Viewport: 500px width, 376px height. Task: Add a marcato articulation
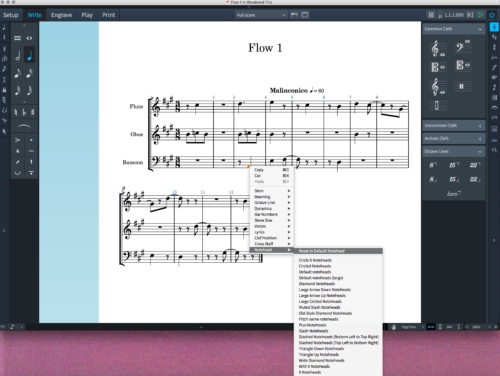(17, 151)
